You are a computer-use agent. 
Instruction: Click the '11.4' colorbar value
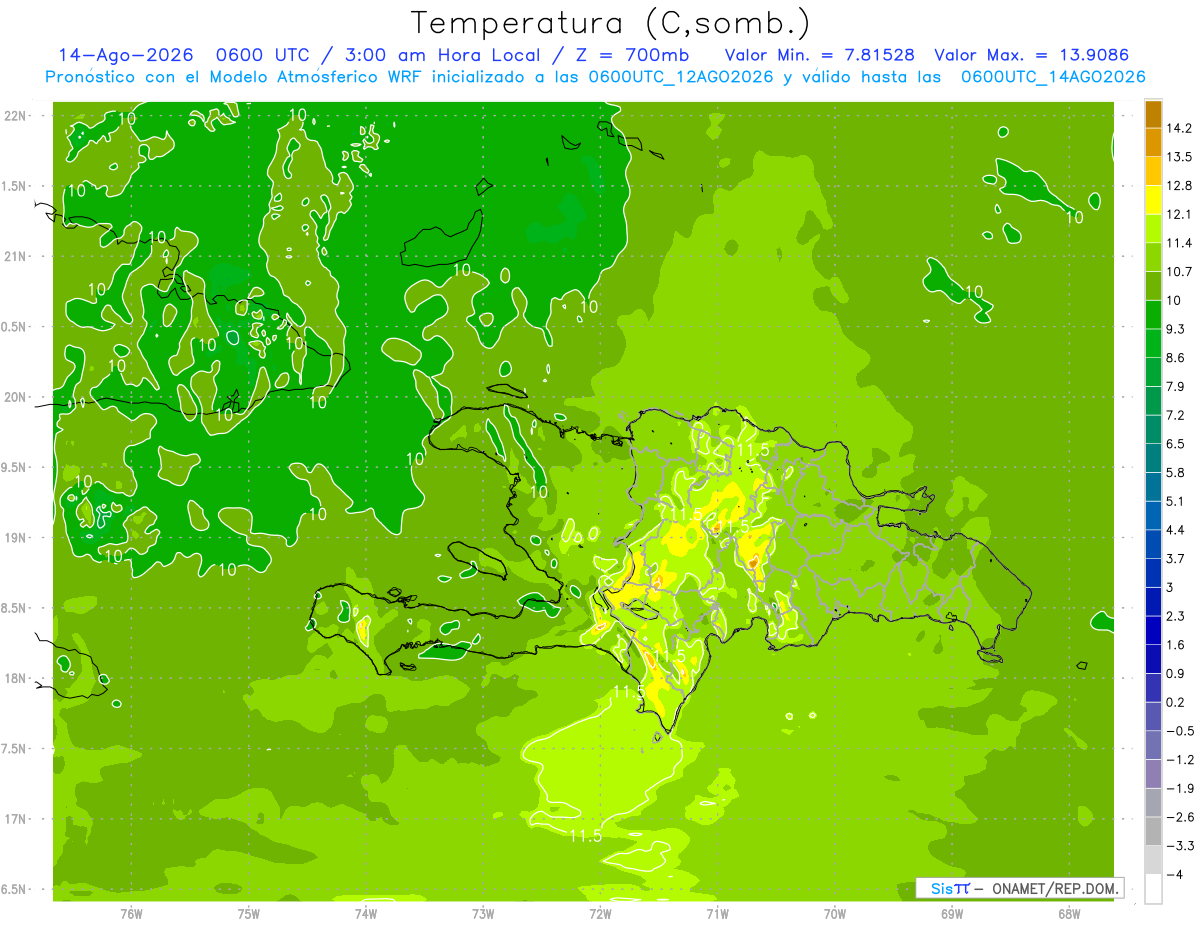[1179, 243]
